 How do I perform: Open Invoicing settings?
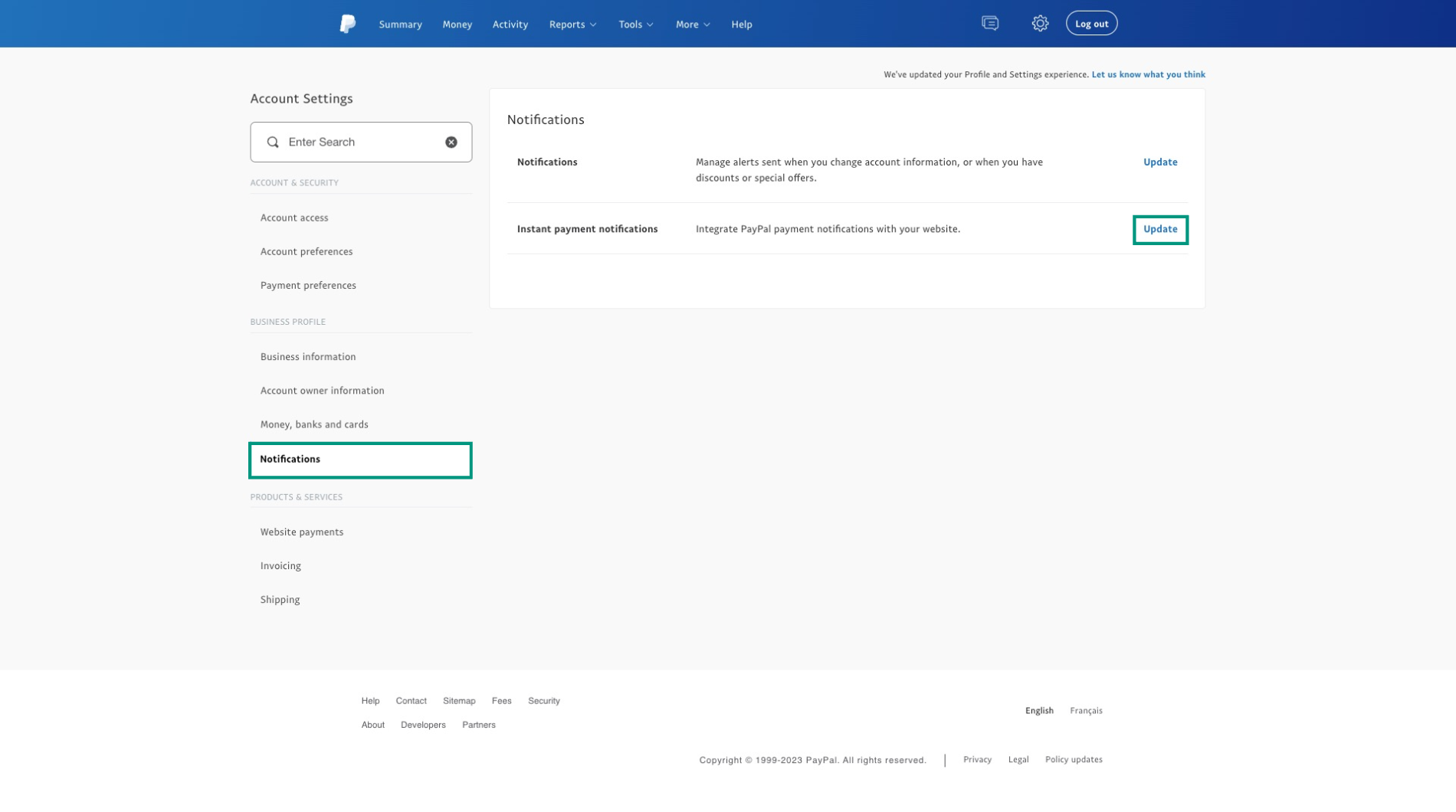point(280,565)
